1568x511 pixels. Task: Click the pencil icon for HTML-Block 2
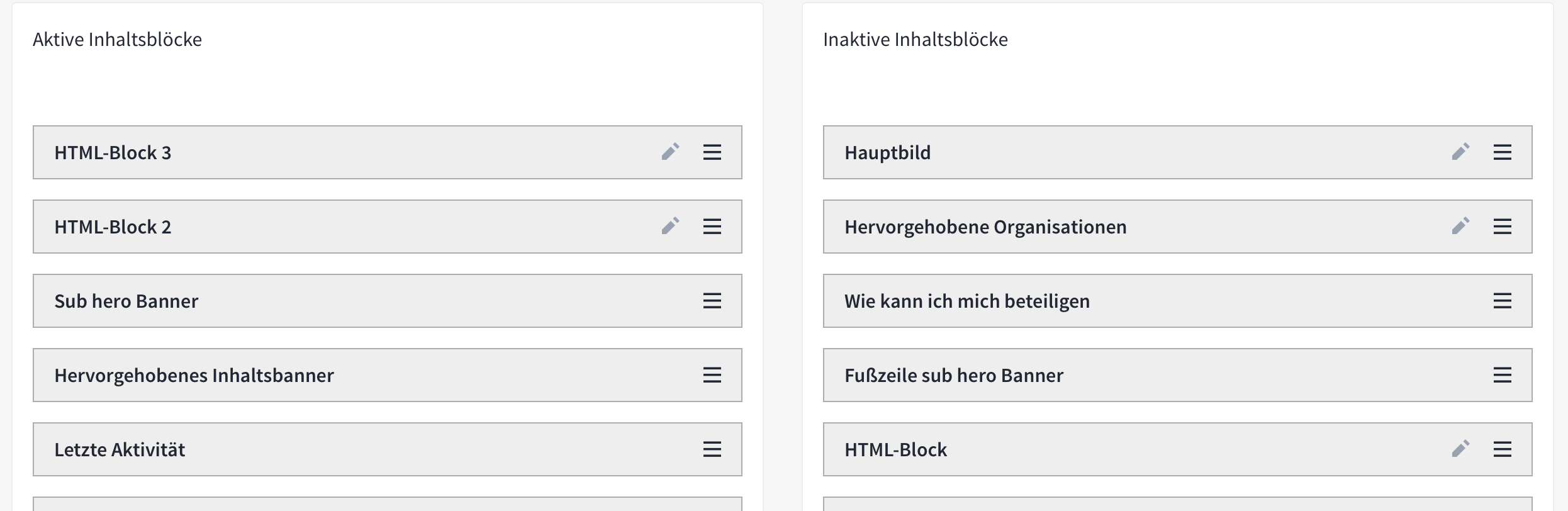[x=671, y=226]
